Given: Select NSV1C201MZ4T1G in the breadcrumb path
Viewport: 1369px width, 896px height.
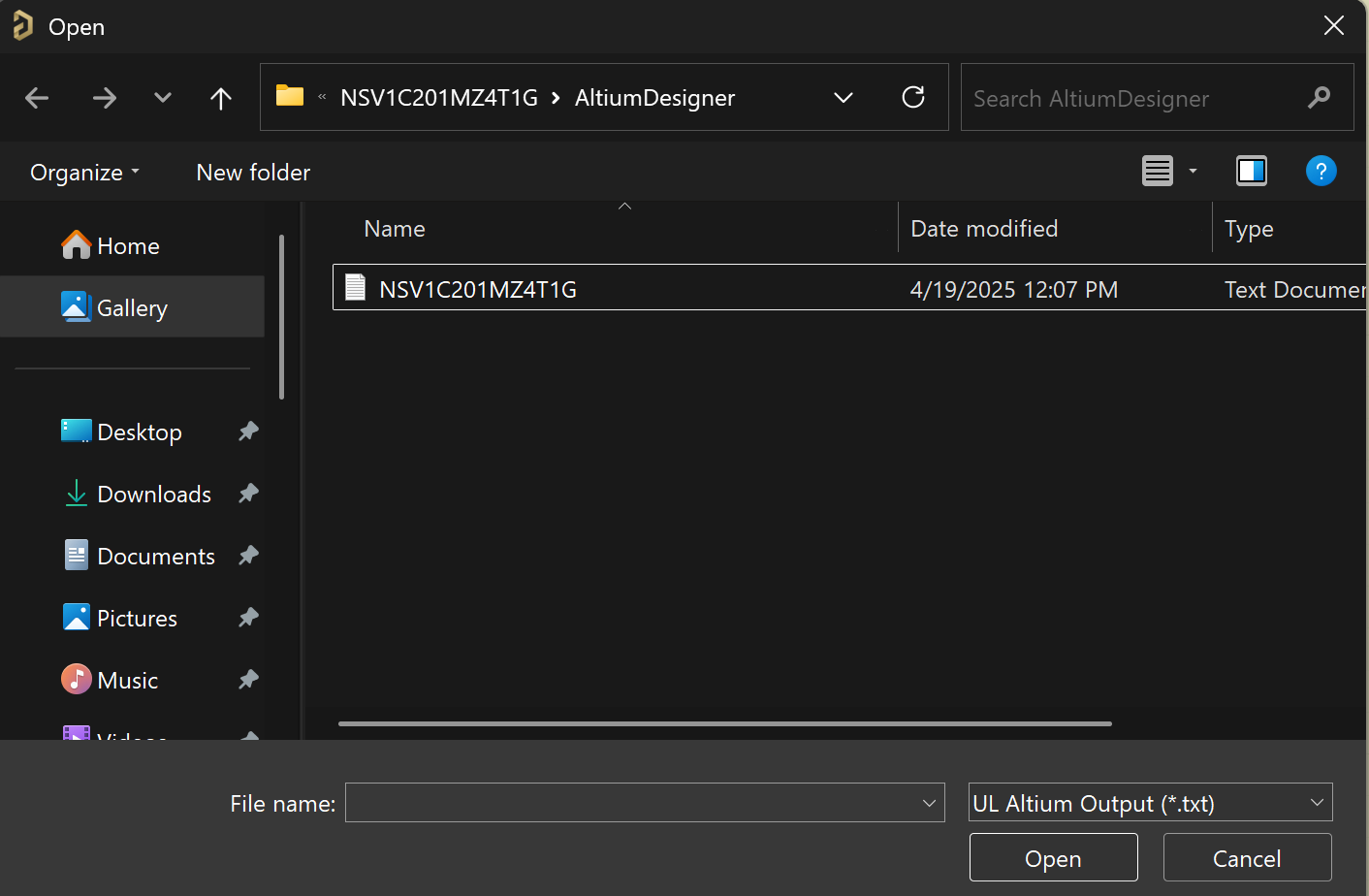Looking at the screenshot, I should 439,98.
